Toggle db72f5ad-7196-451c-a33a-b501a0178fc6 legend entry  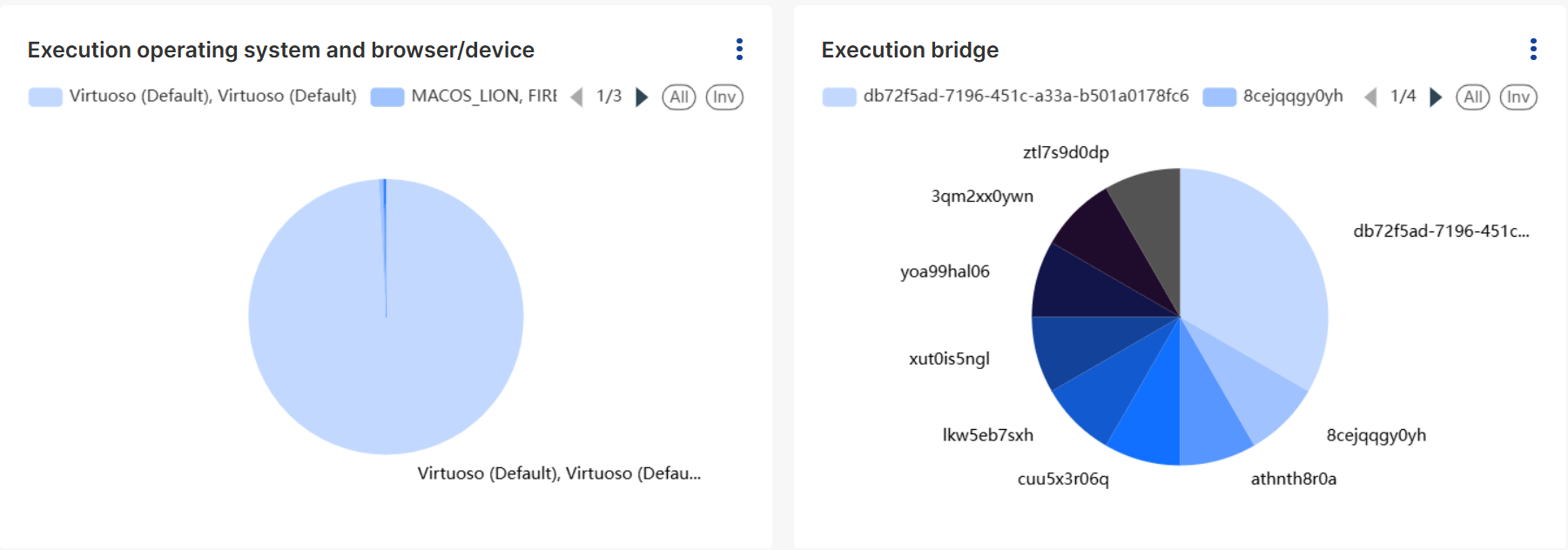1006,96
